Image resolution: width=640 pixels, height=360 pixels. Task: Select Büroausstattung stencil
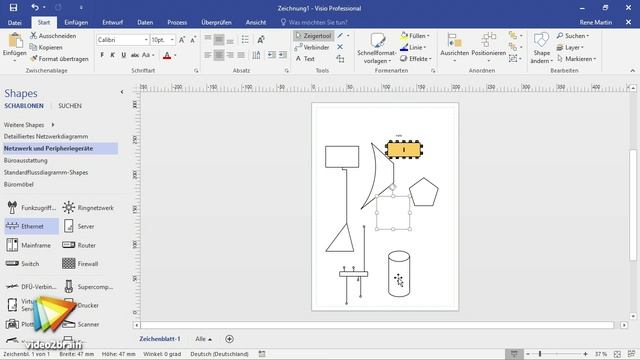pos(26,160)
